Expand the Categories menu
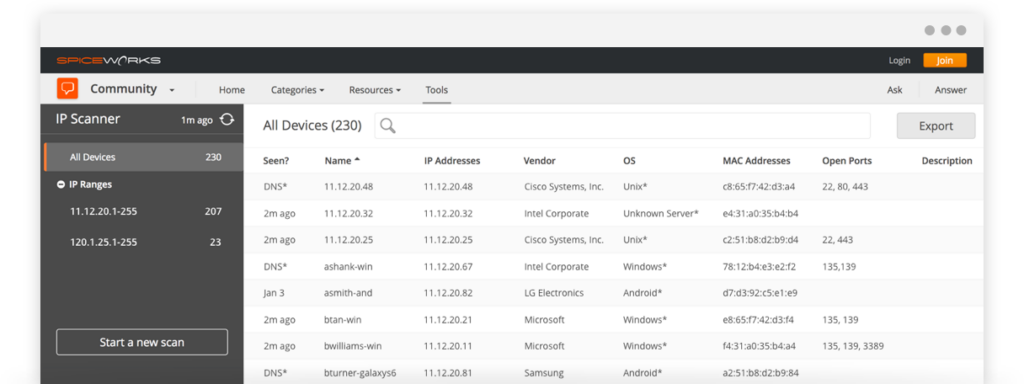 pyautogui.click(x=298, y=90)
